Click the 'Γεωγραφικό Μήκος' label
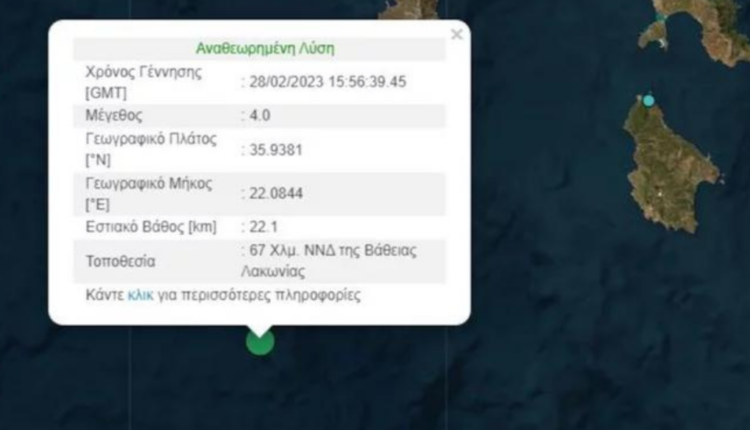 pyautogui.click(x=149, y=184)
